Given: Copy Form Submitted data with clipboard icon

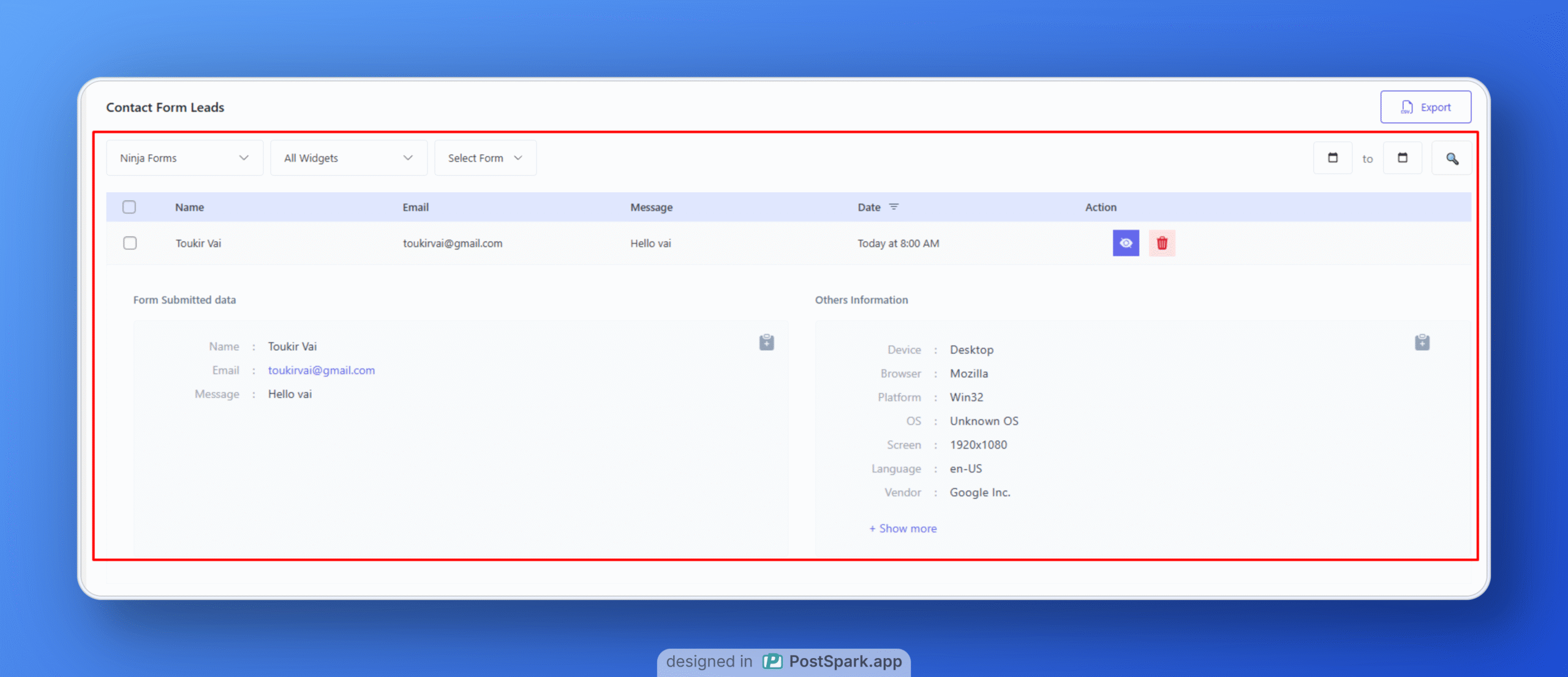Looking at the screenshot, I should click(x=766, y=342).
